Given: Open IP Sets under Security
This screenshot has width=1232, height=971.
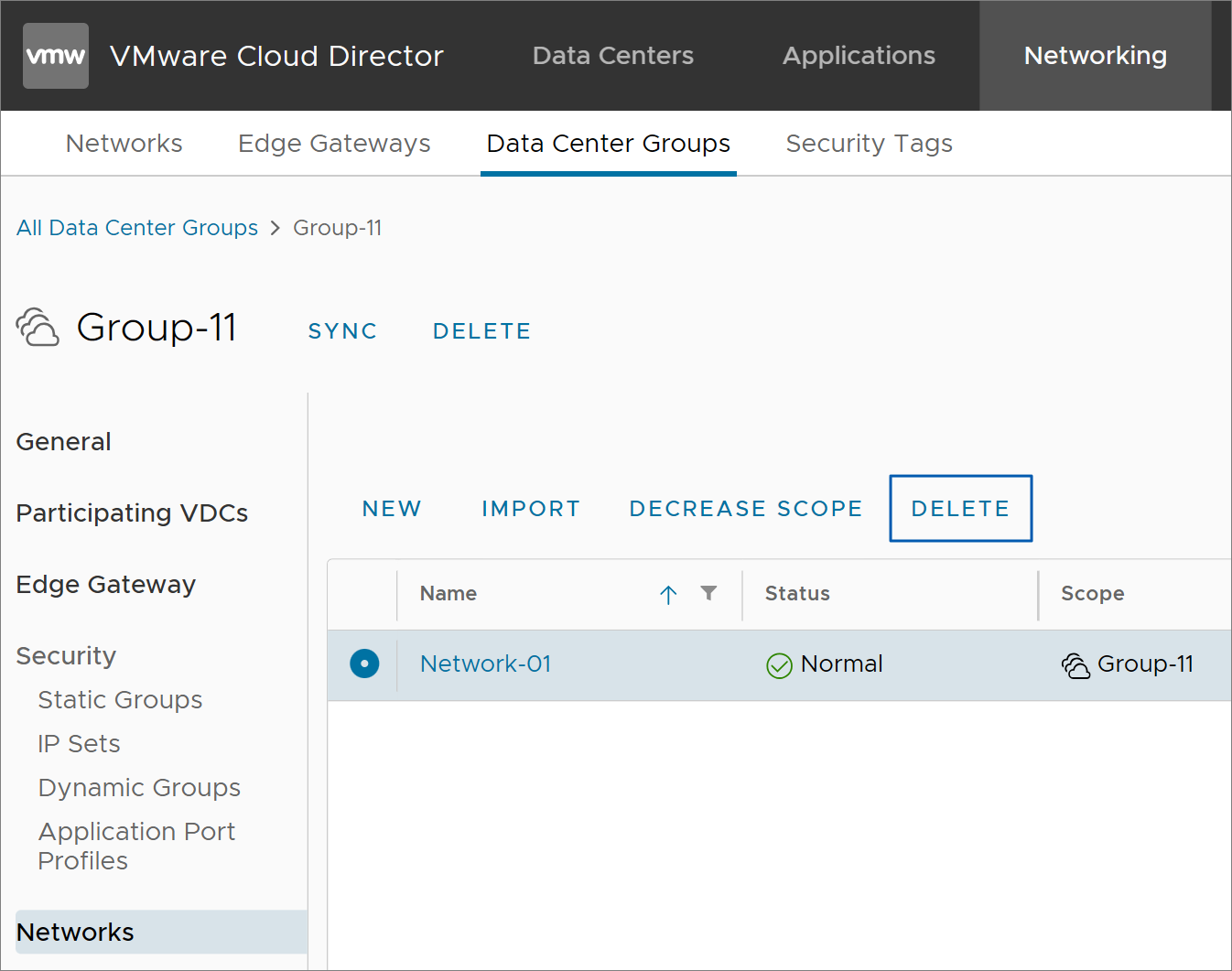Looking at the screenshot, I should [x=80, y=744].
